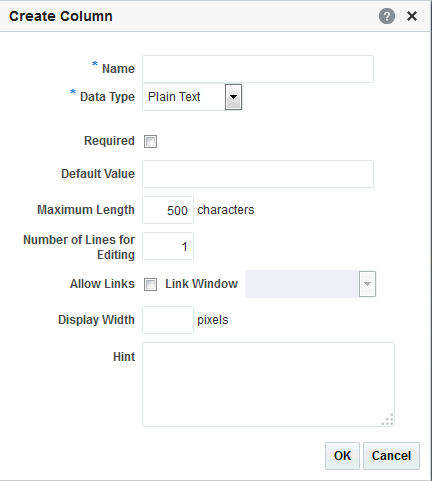Click into the Default Value field
This screenshot has width=432, height=481.
point(258,174)
